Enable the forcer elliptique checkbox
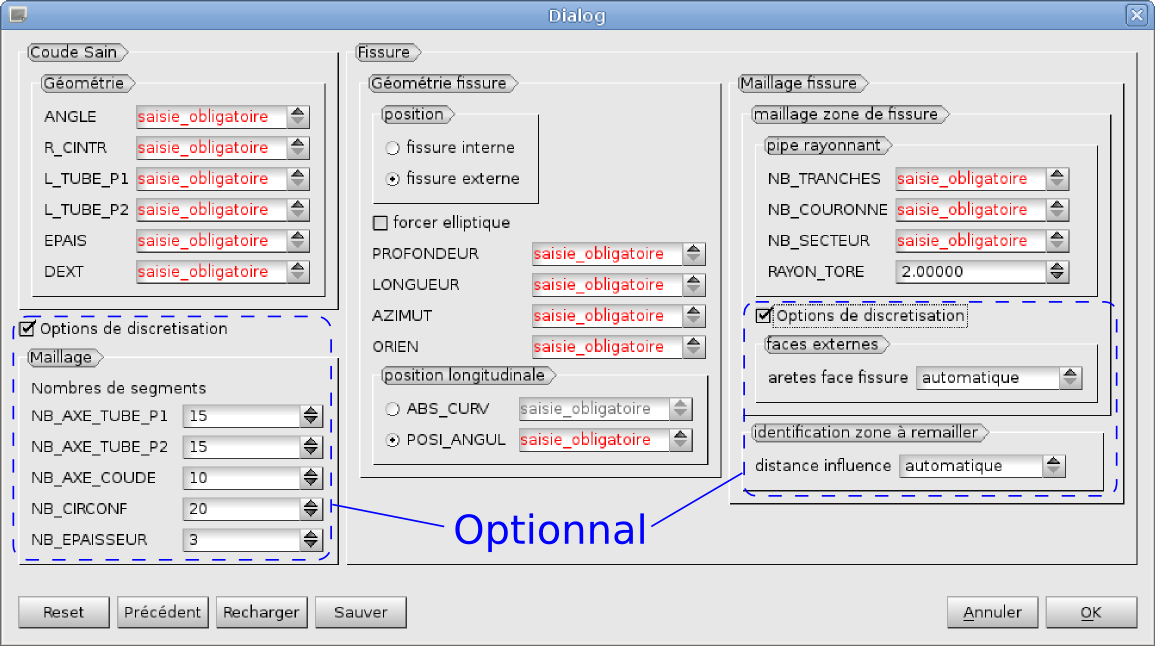Screen dimensions: 1155x646 click(x=380, y=223)
